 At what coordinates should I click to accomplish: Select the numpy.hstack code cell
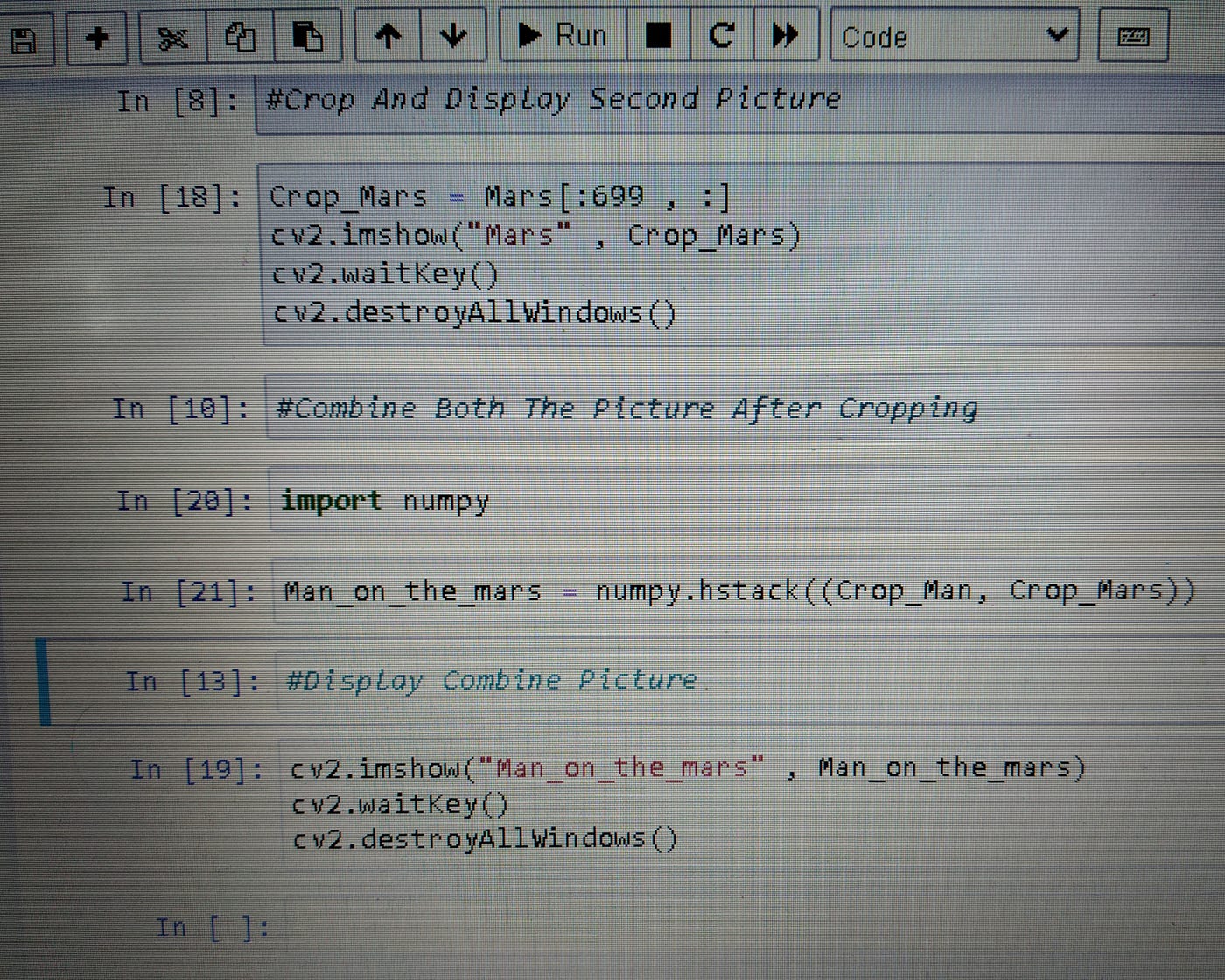(x=749, y=591)
